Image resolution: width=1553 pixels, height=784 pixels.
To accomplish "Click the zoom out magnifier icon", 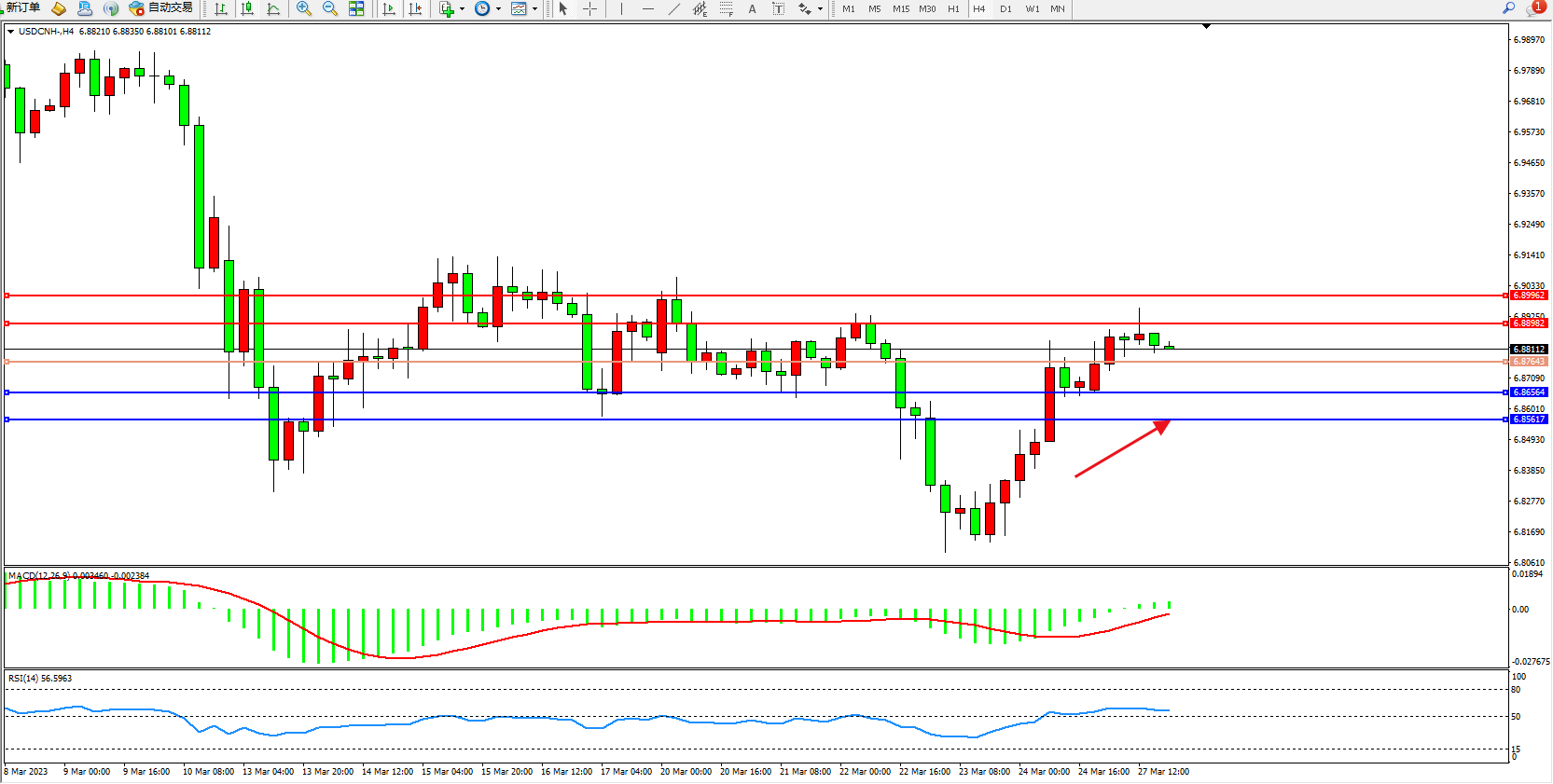I will (330, 8).
